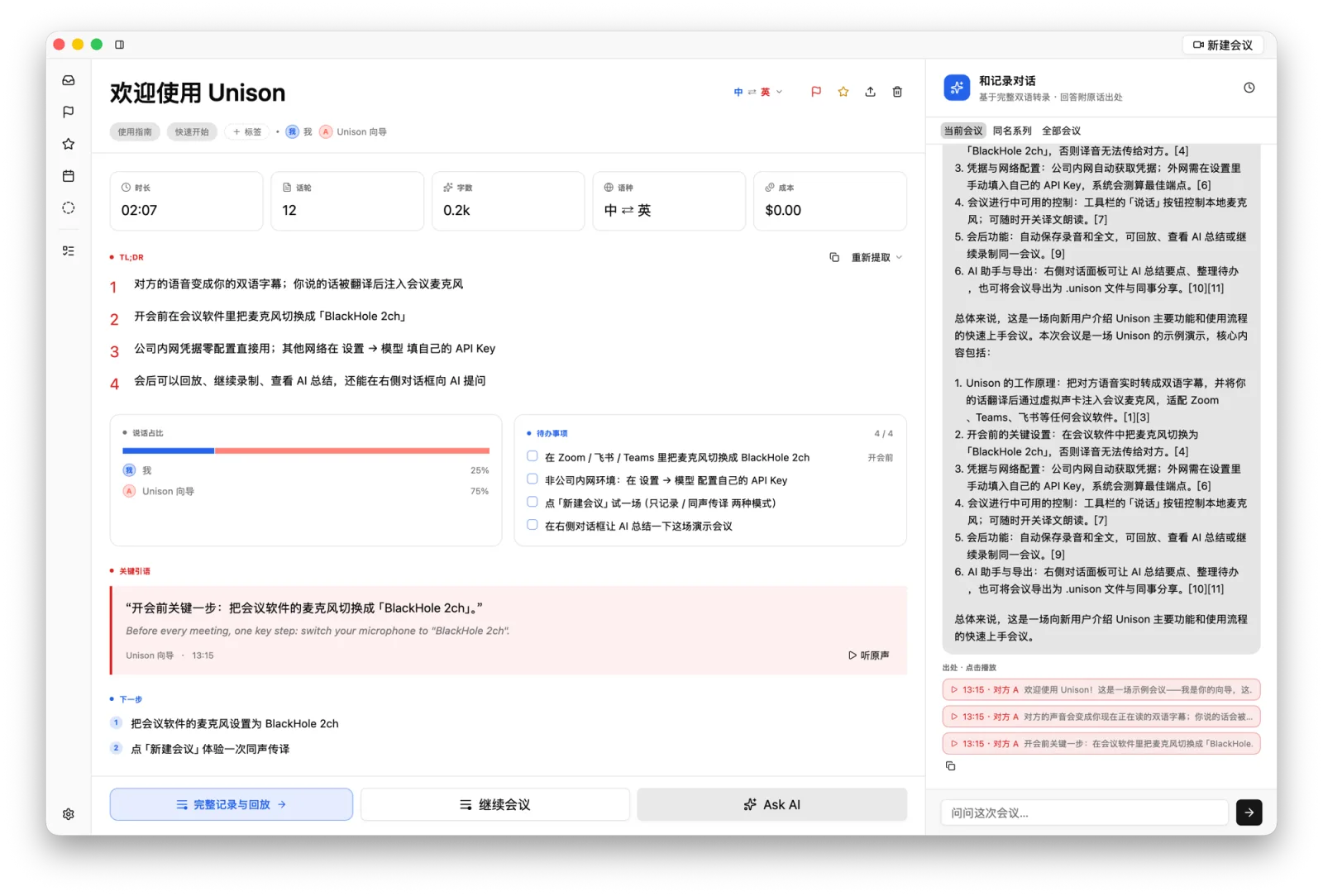
Task: Export meeting with the share icon
Action: click(871, 92)
